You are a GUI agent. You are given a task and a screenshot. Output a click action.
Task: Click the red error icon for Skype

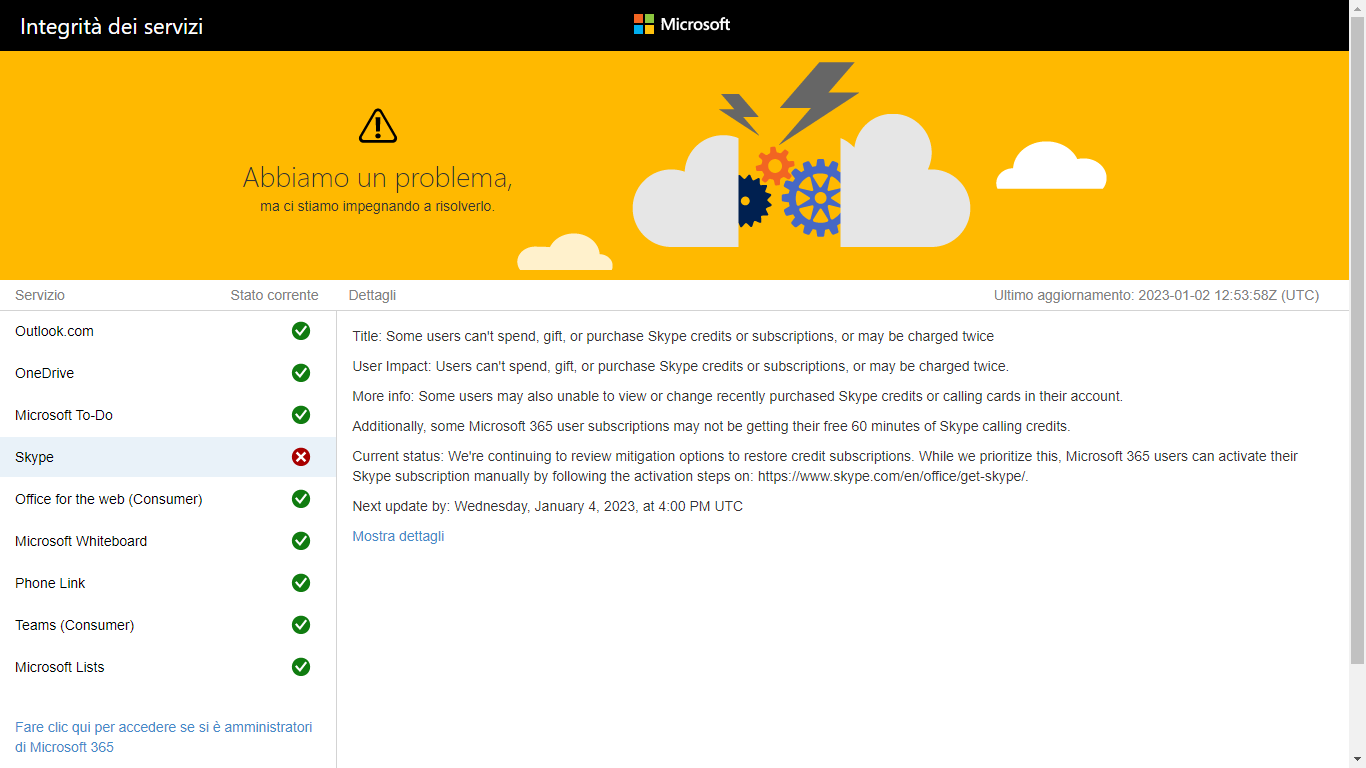301,457
